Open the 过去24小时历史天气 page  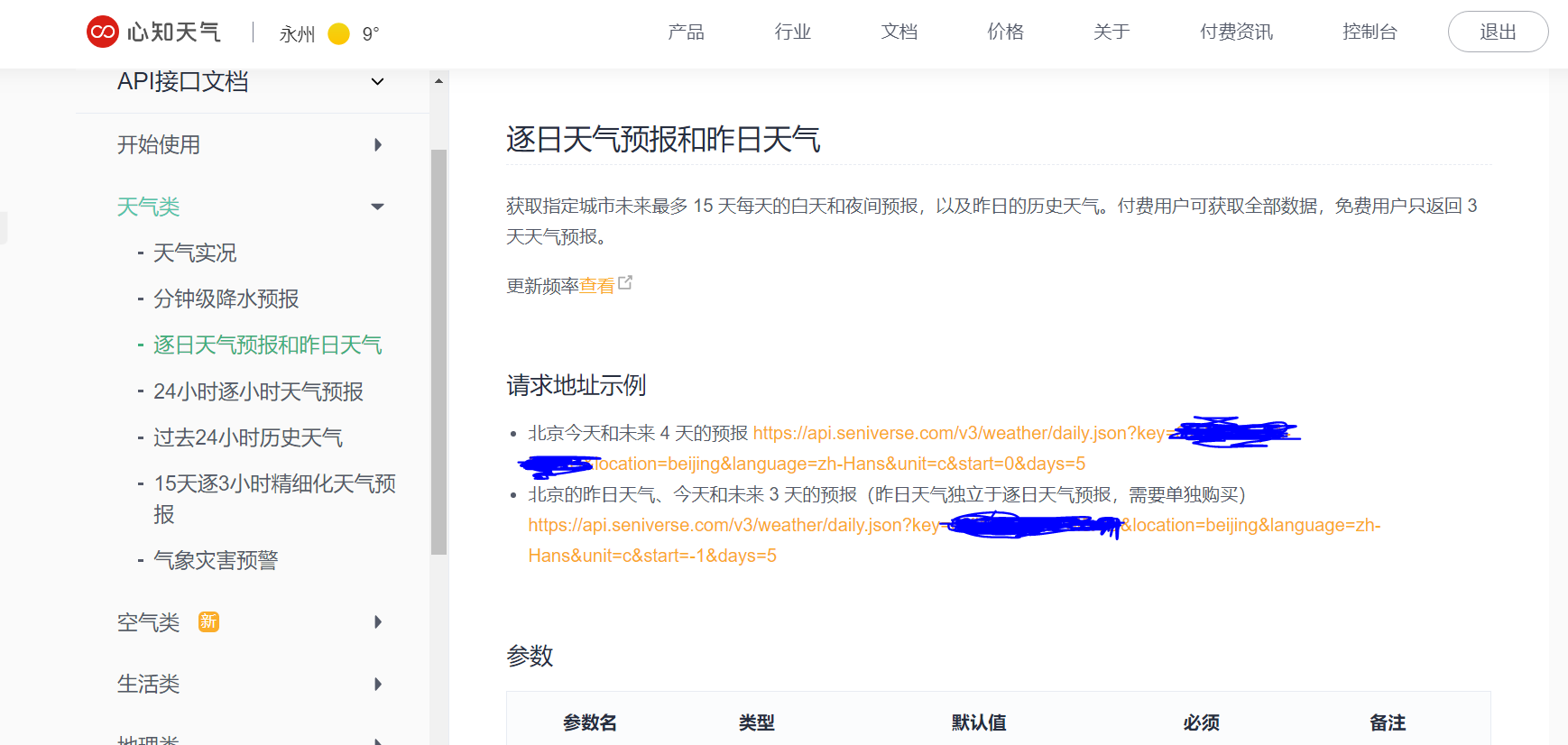pyautogui.click(x=248, y=437)
